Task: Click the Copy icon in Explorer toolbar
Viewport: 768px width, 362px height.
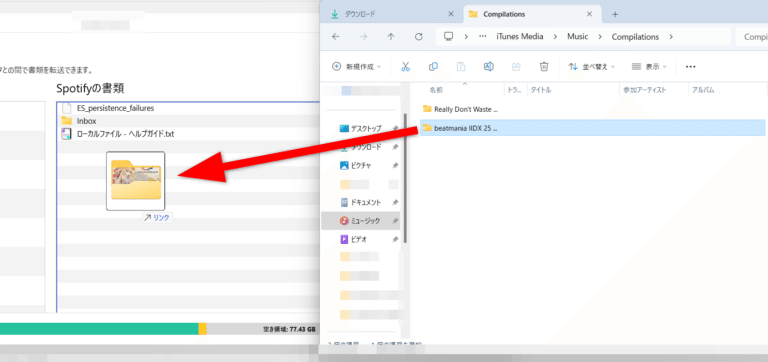Action: coord(433,67)
